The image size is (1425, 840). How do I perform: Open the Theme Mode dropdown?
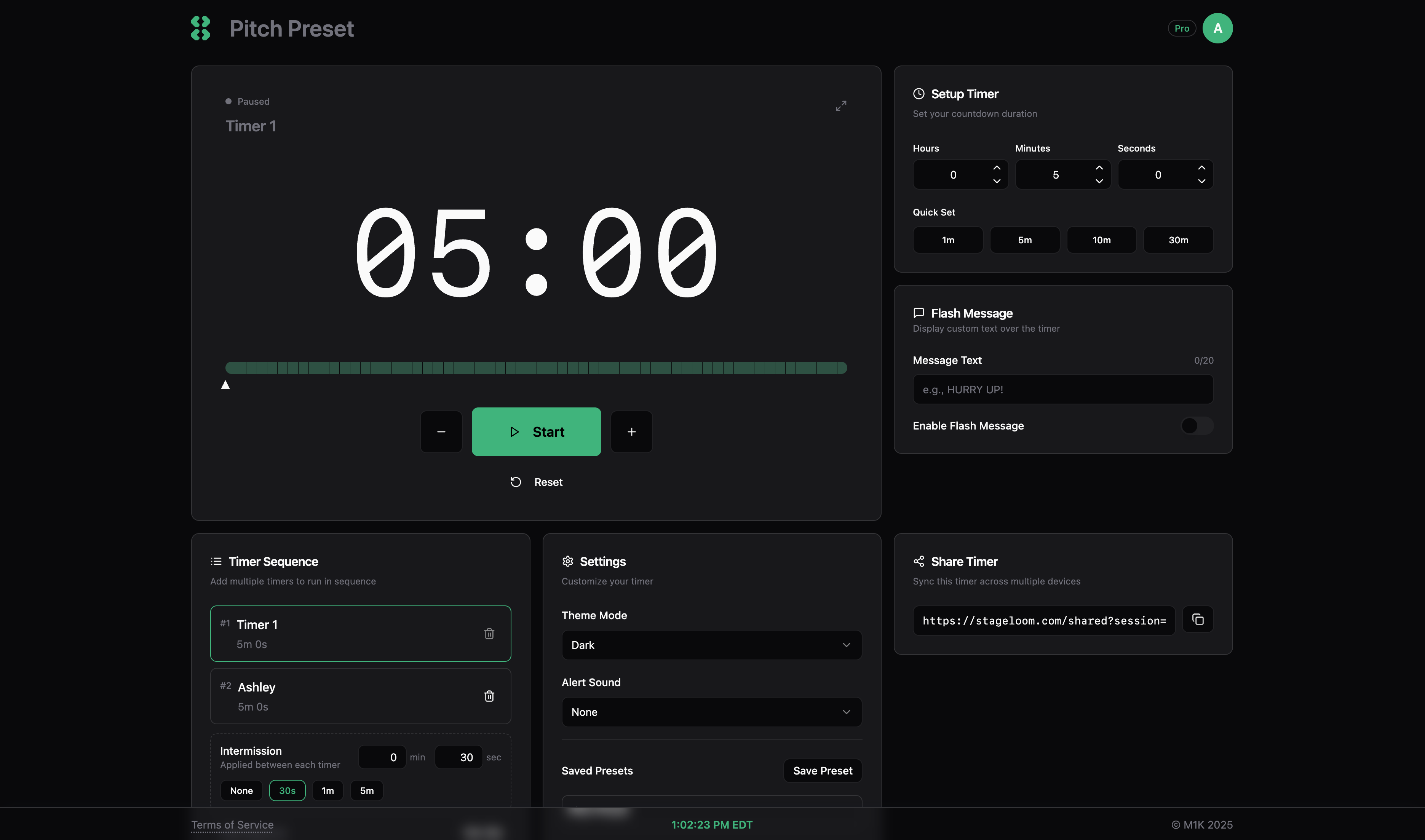[711, 645]
